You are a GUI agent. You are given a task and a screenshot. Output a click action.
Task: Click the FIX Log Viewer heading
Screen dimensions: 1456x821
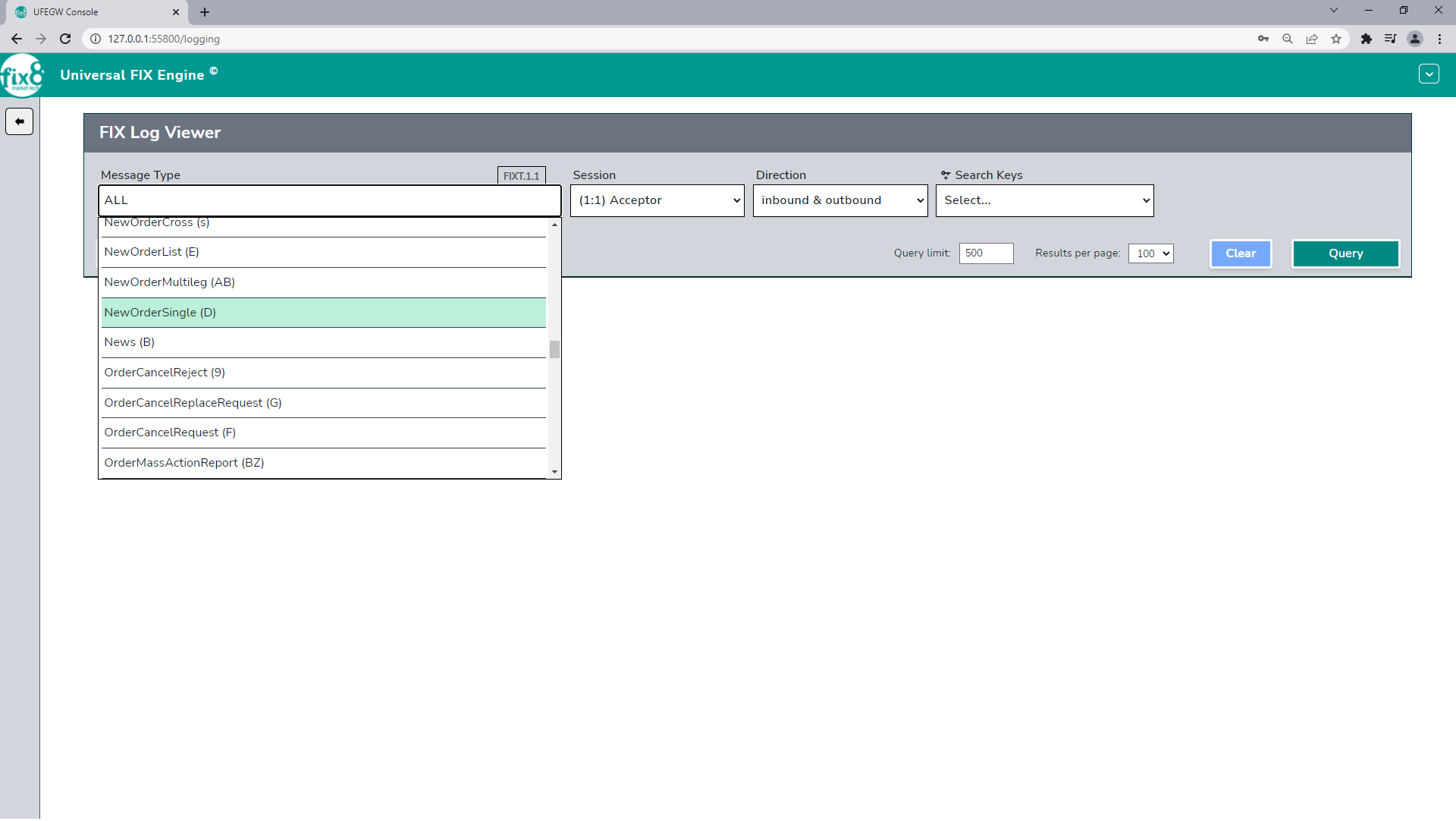click(160, 133)
